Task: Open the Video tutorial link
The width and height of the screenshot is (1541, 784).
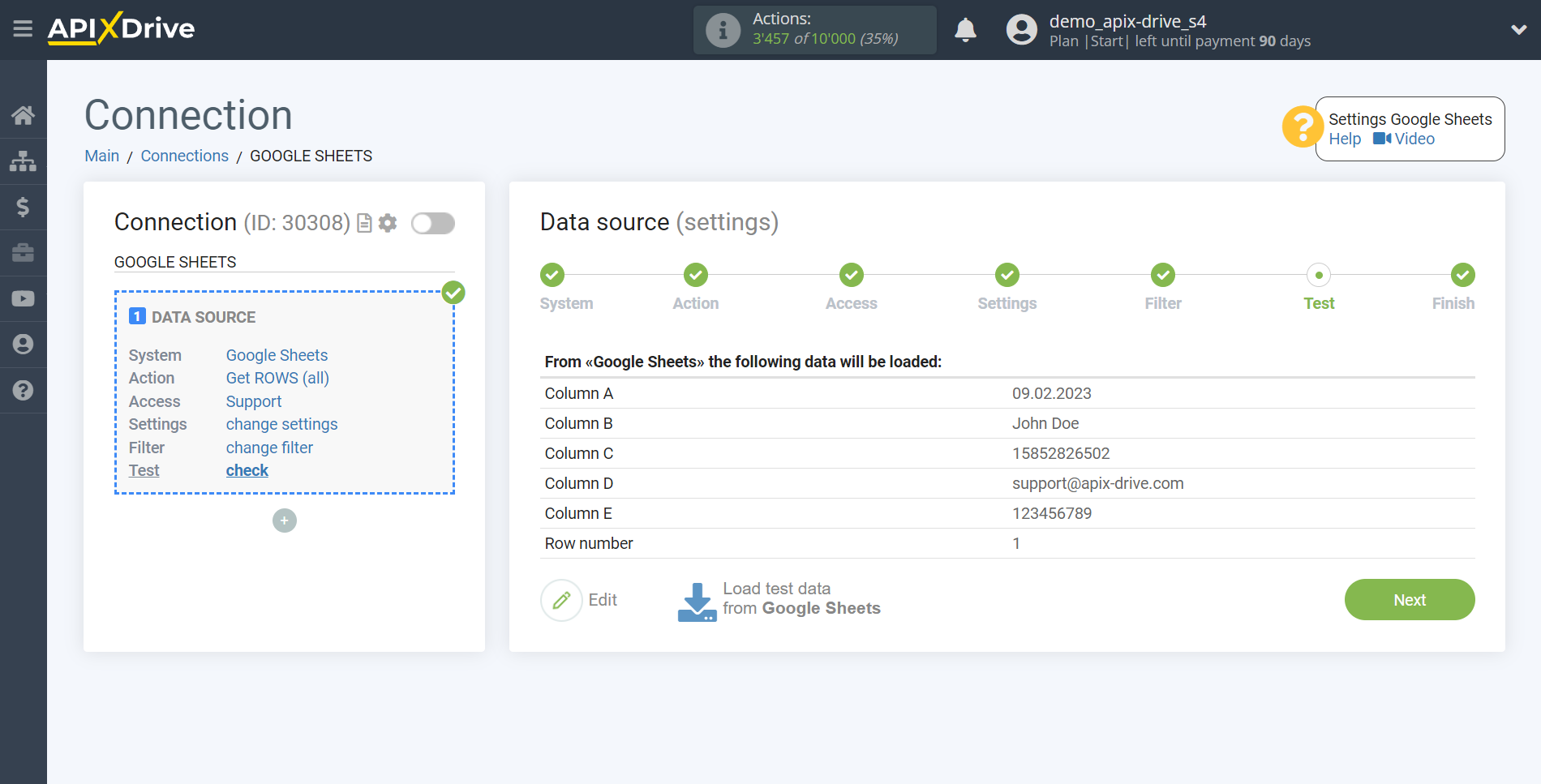Action: 1404,139
